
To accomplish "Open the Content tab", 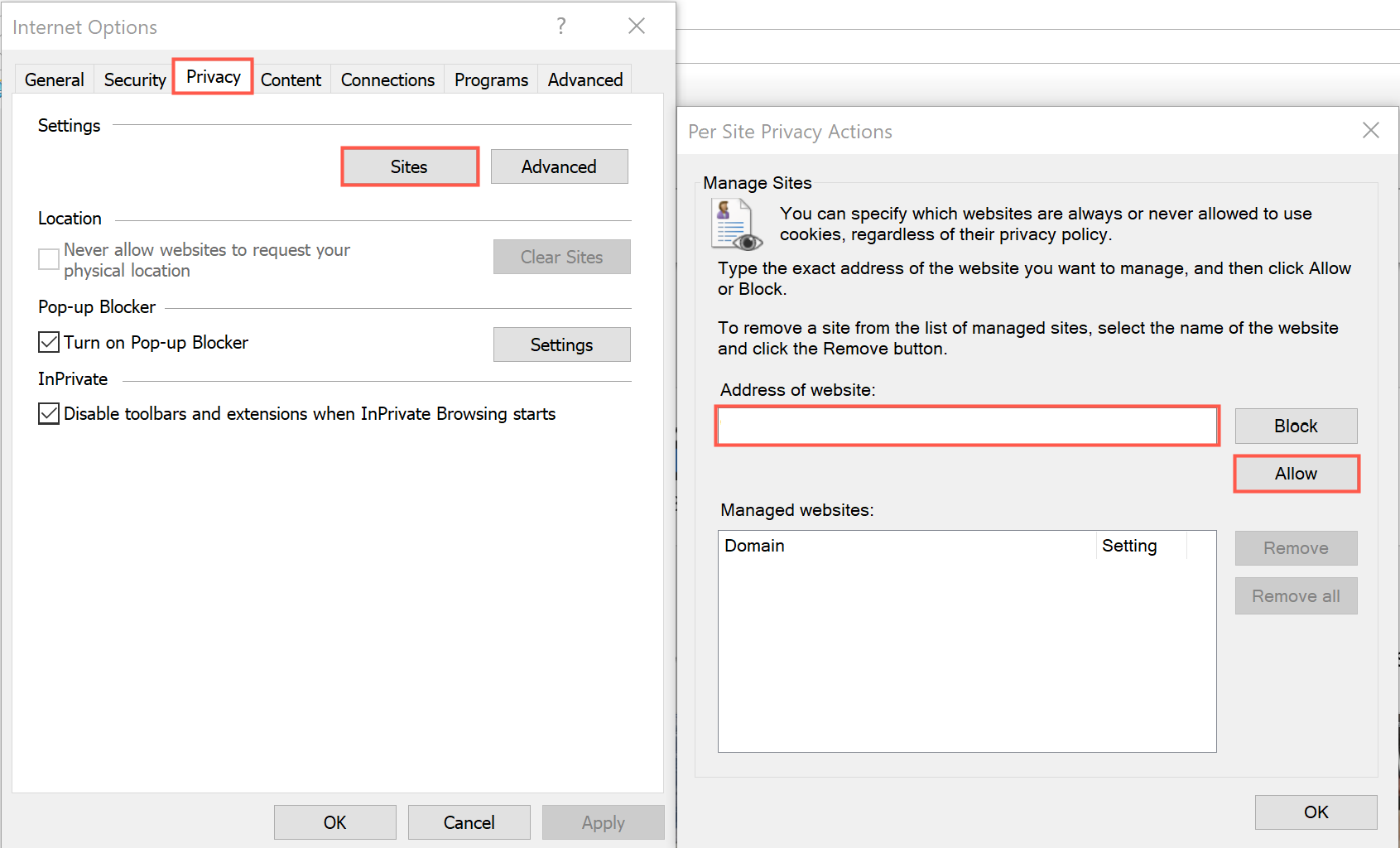I will [291, 79].
